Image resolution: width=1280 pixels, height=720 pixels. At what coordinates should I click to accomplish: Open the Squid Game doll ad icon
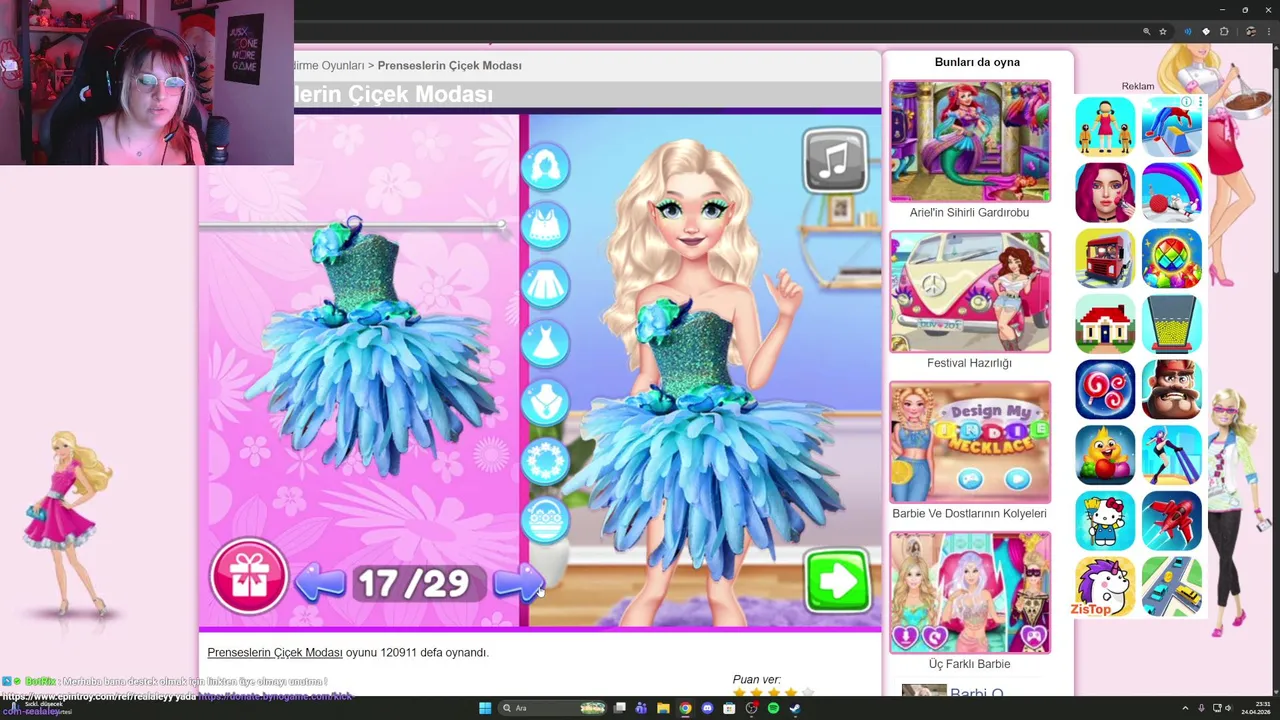[1105, 126]
